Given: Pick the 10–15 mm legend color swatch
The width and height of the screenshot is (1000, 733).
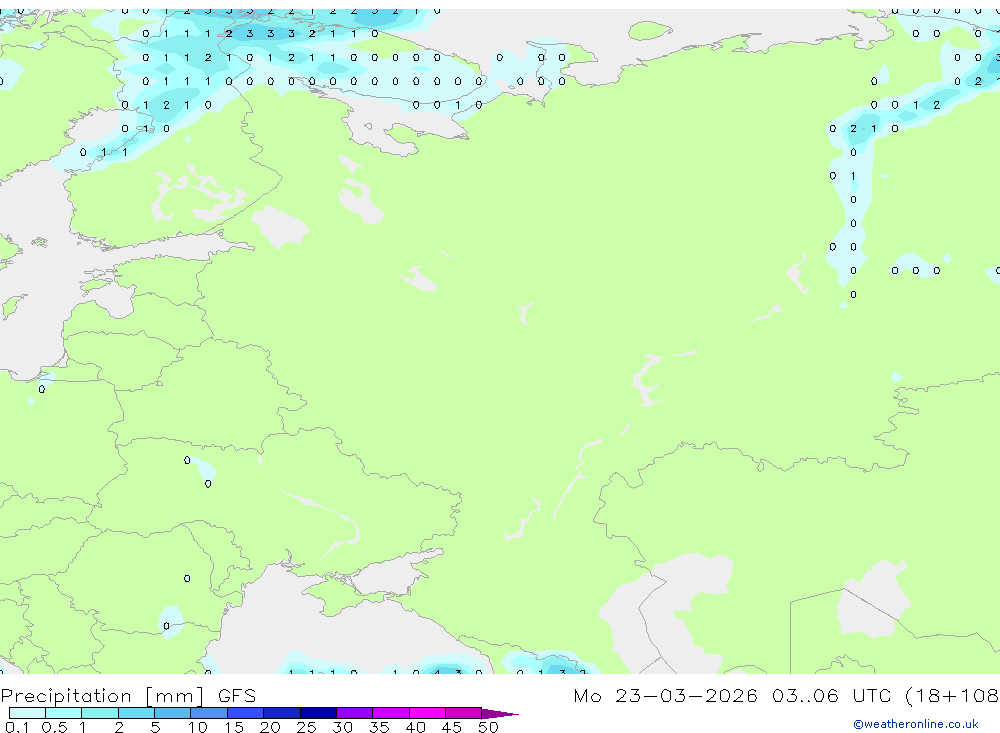Looking at the screenshot, I should (x=209, y=713).
